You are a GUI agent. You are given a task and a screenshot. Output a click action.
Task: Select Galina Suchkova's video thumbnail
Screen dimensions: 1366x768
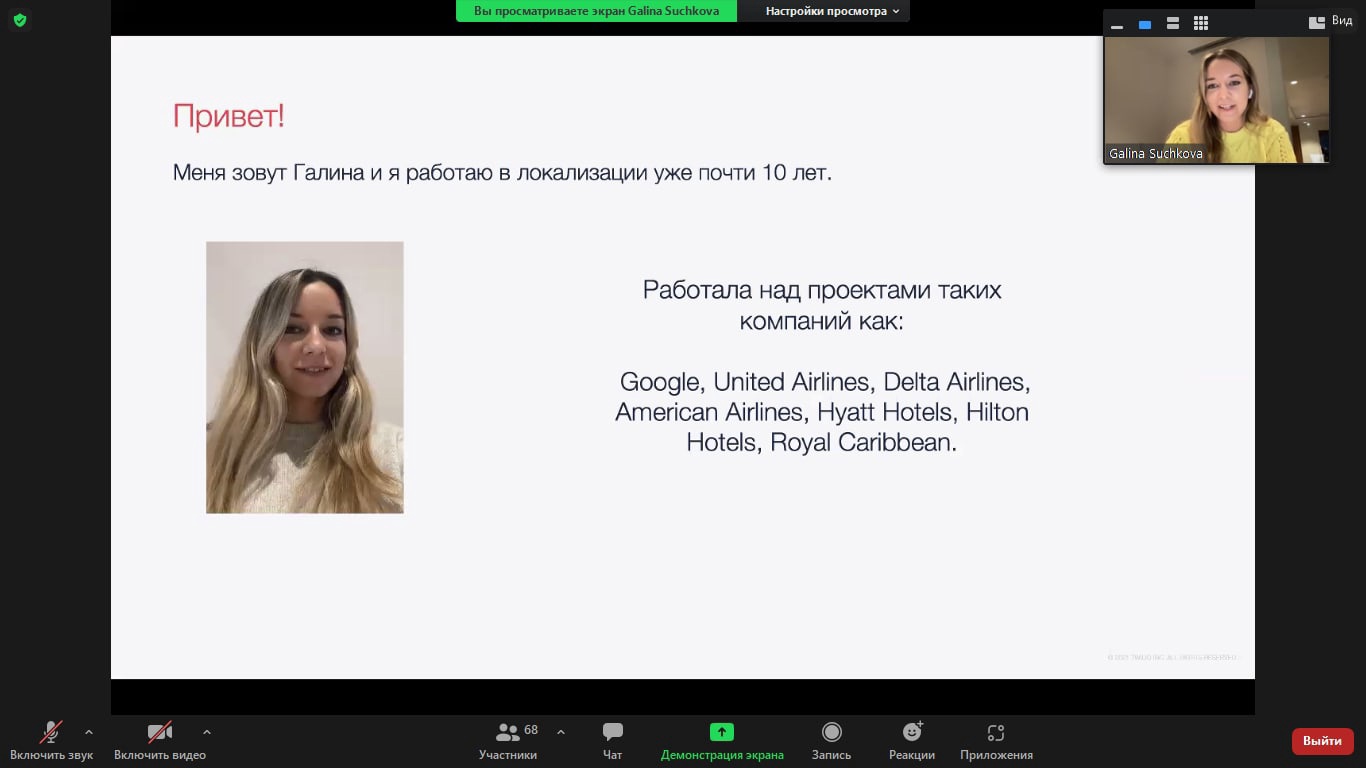[x=1216, y=99]
